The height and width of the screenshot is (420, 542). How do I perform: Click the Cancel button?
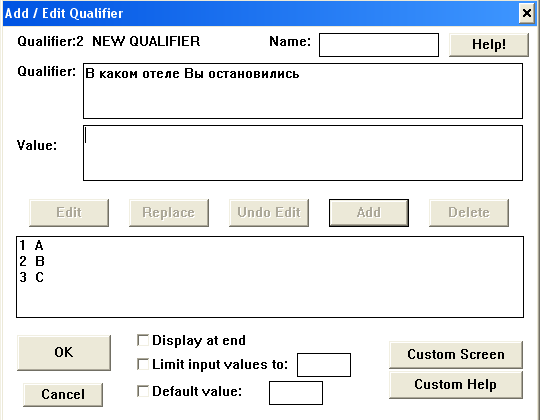[x=63, y=394]
